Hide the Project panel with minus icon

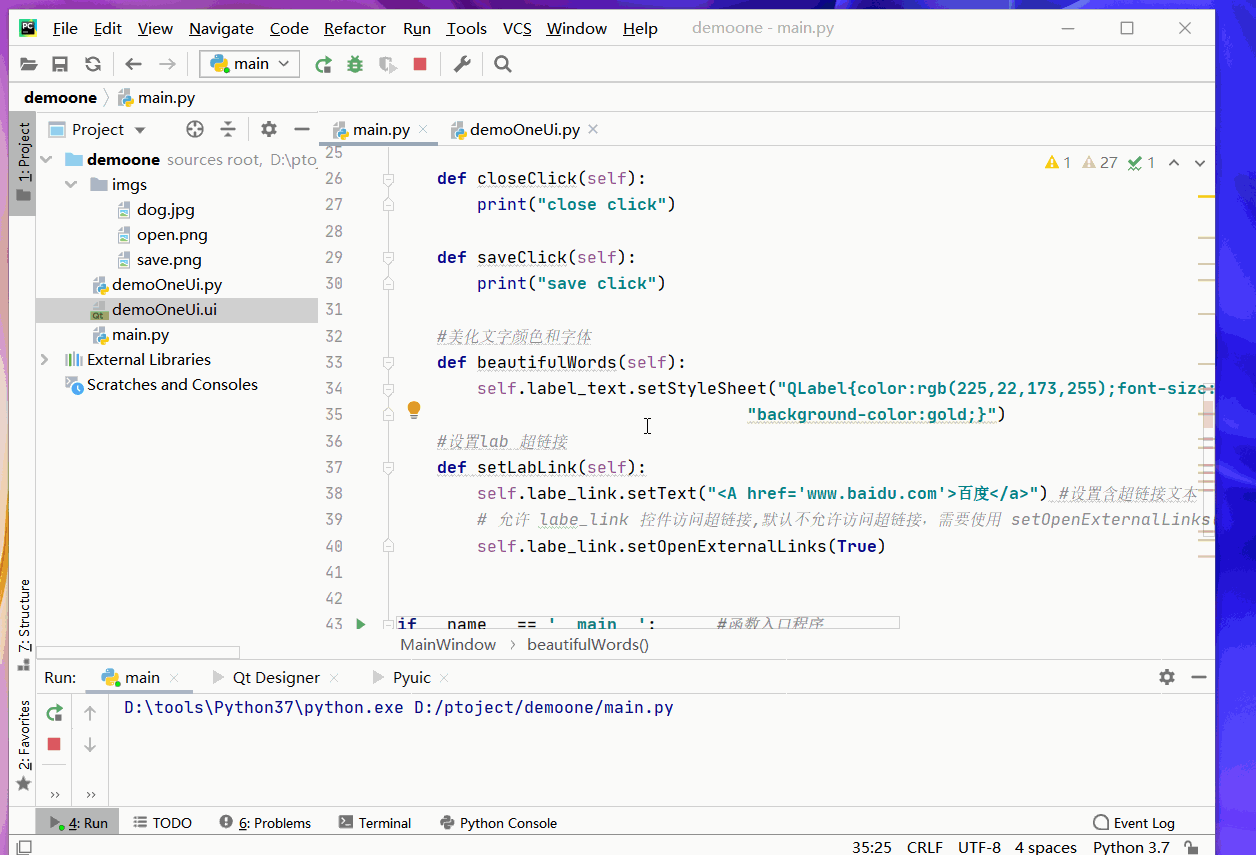pos(302,129)
